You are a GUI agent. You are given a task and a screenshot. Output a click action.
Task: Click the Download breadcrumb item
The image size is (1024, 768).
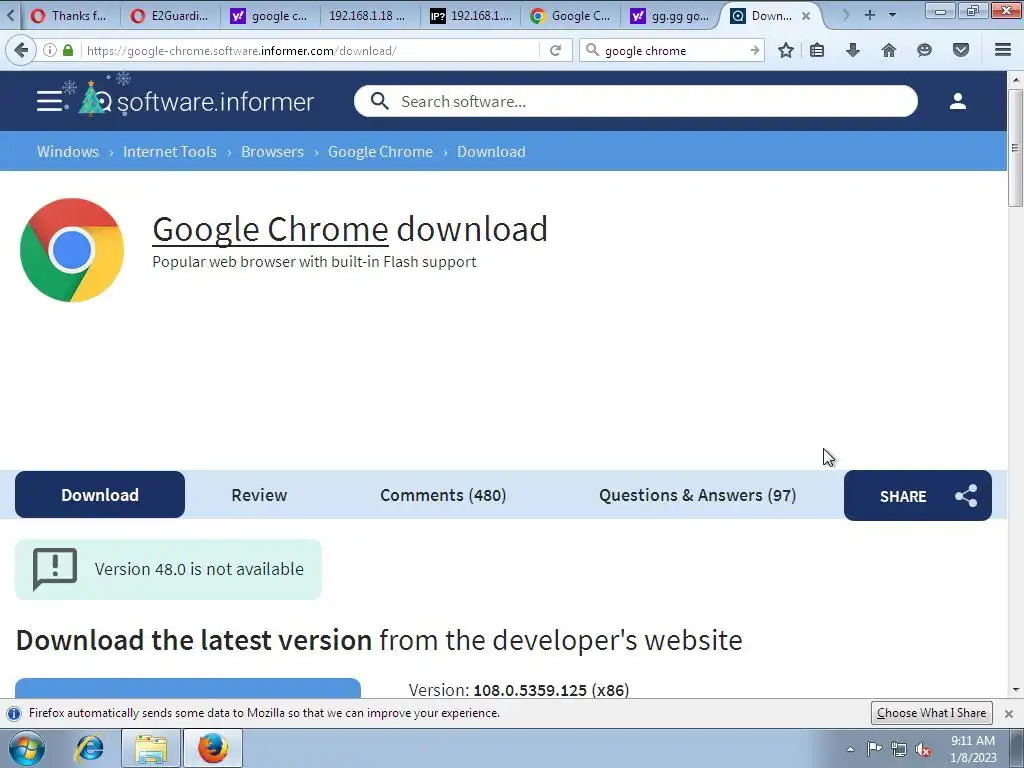(x=491, y=152)
